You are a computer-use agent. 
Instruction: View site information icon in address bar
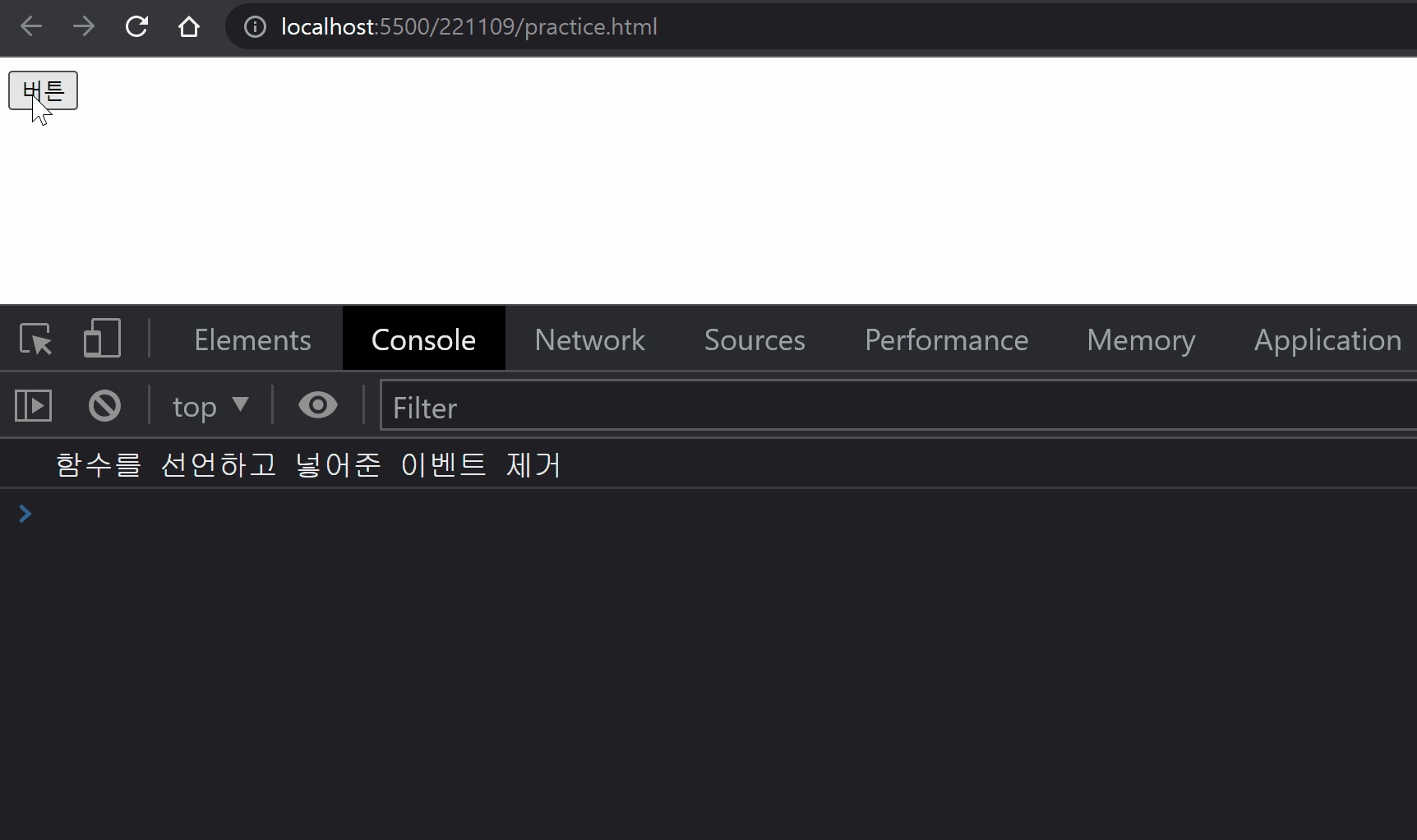(256, 27)
